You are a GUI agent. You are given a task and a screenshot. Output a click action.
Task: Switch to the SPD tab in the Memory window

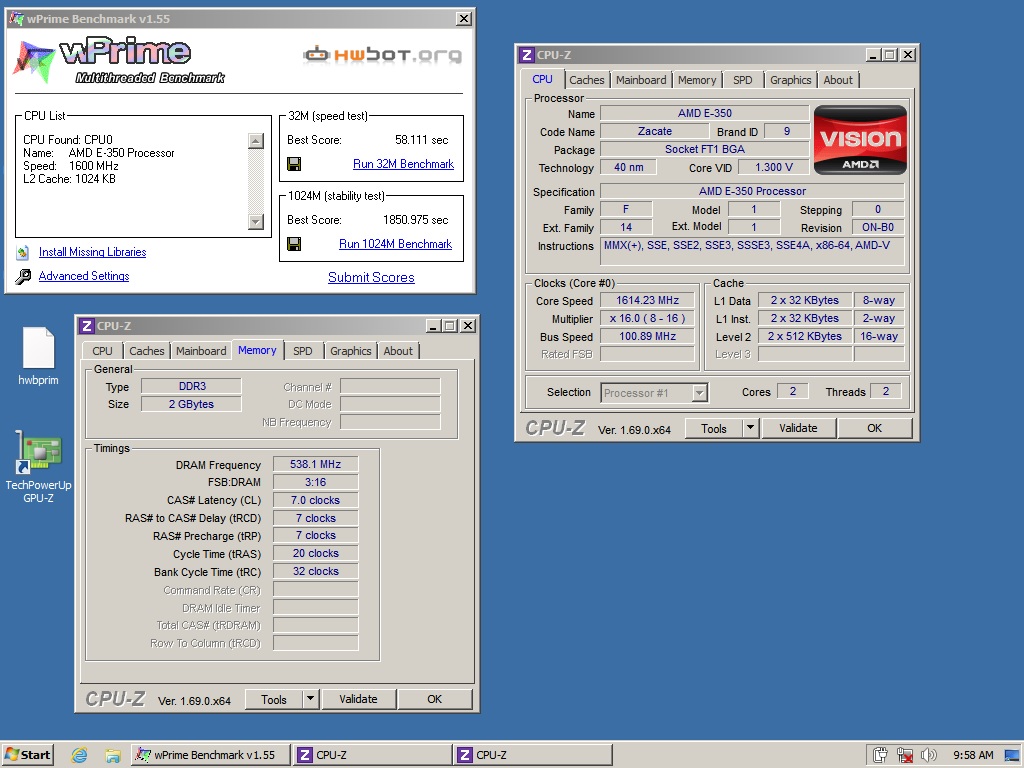coord(302,351)
